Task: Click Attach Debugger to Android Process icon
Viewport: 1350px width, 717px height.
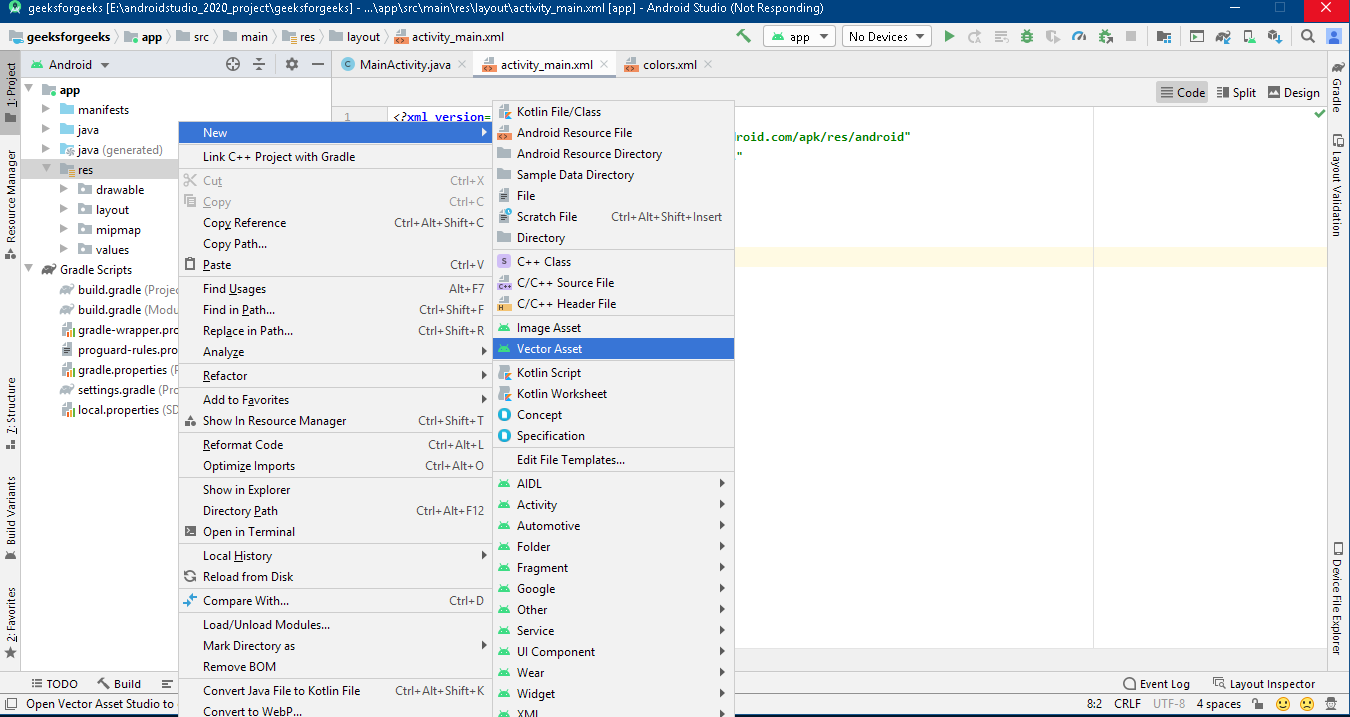Action: click(x=1105, y=36)
